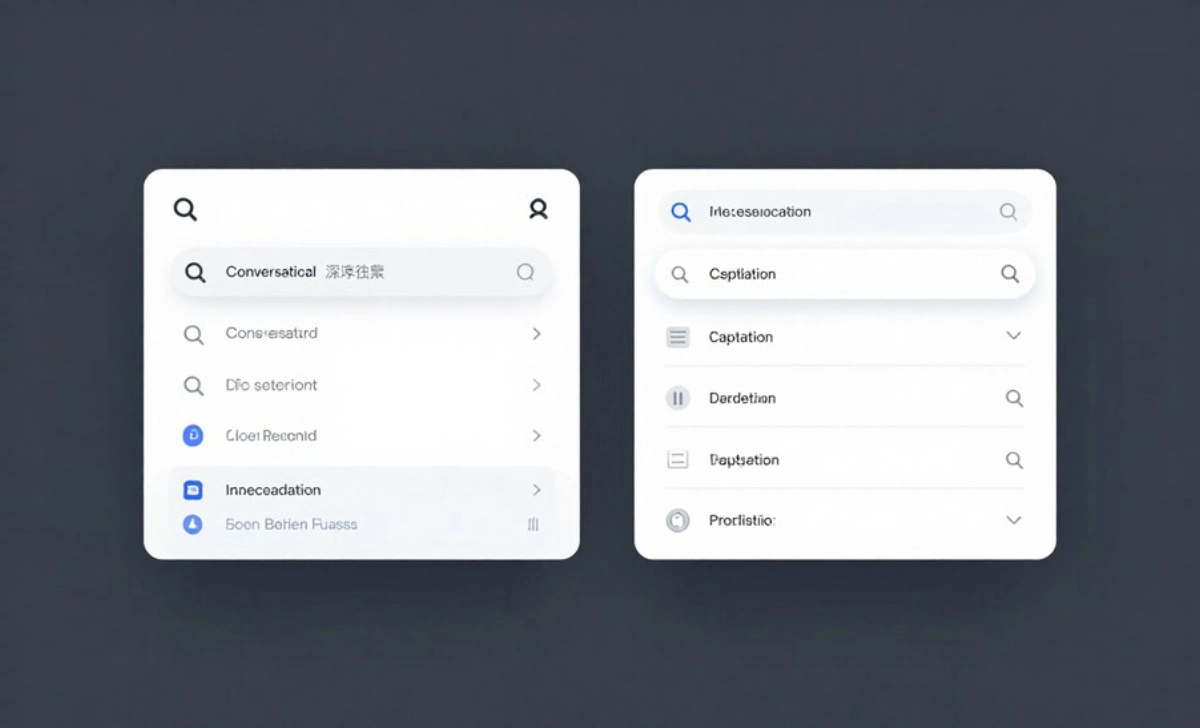The width and height of the screenshot is (1200, 728).
Task: Select the large magnifier icon at top left
Action: [x=185, y=209]
